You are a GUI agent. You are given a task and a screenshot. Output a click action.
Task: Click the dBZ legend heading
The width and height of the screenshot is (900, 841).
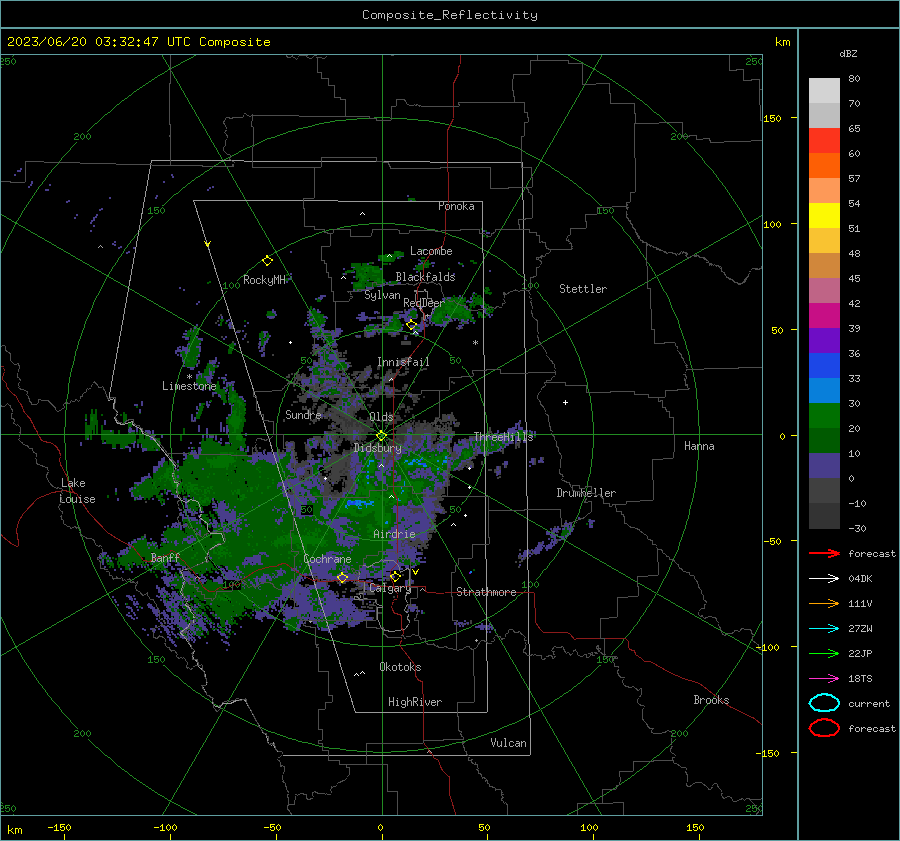click(x=848, y=54)
